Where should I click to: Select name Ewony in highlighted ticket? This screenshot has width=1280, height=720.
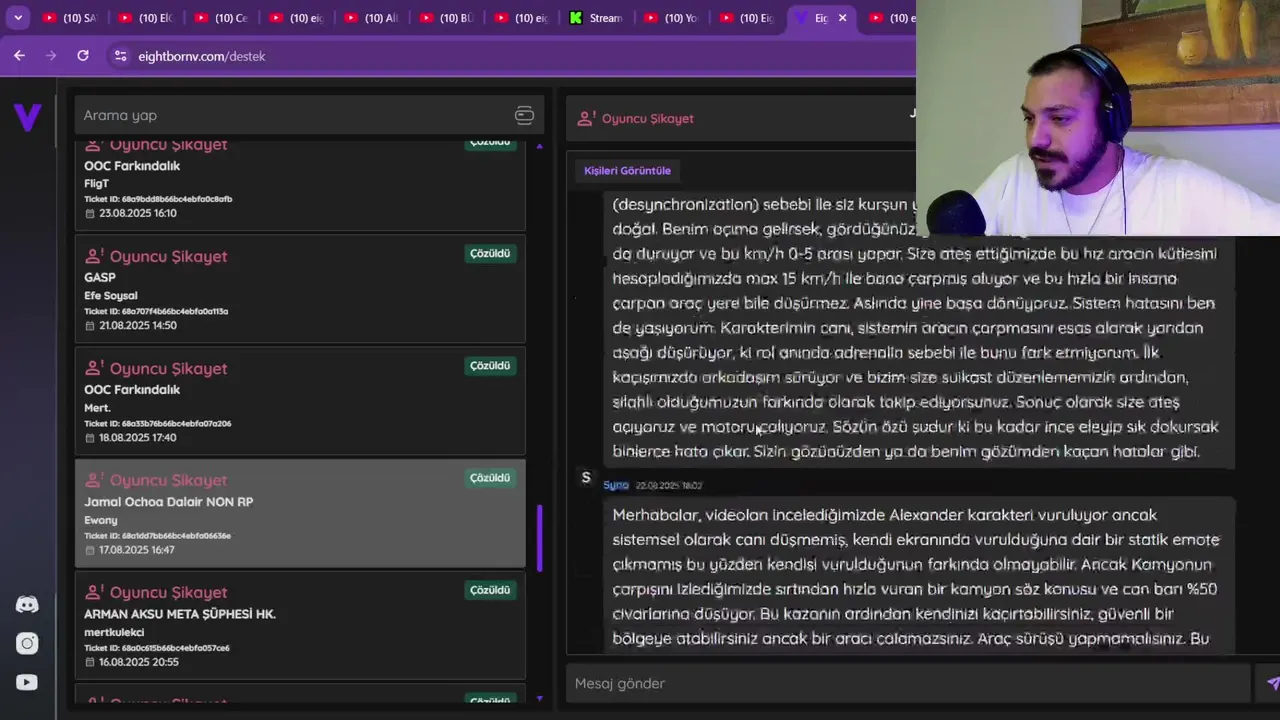click(x=101, y=520)
